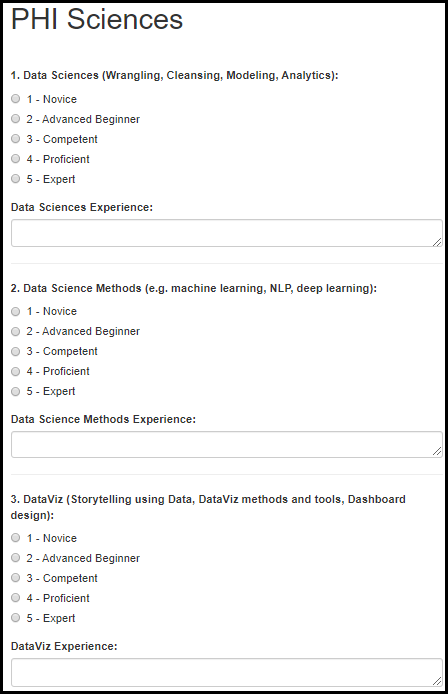Click resize grip of DataViz Experience textarea

[x=437, y=681]
